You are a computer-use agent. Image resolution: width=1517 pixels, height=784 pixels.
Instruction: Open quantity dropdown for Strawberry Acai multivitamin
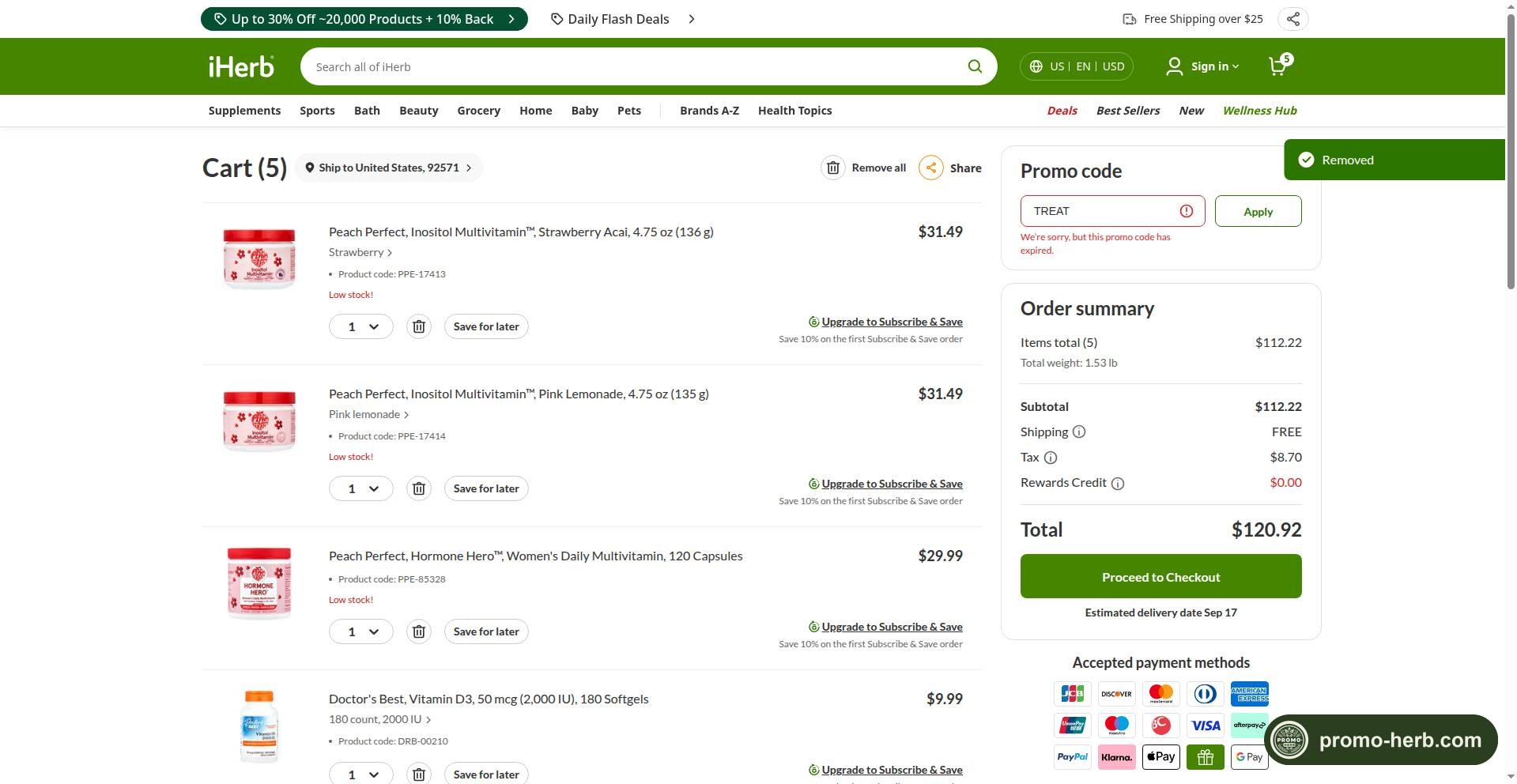(361, 326)
